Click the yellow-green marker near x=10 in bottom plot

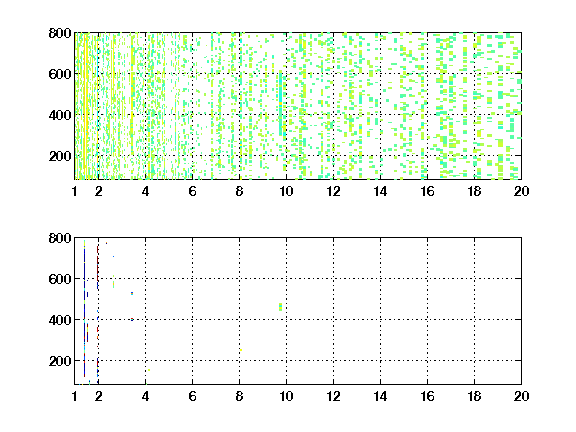pyautogui.click(x=281, y=307)
